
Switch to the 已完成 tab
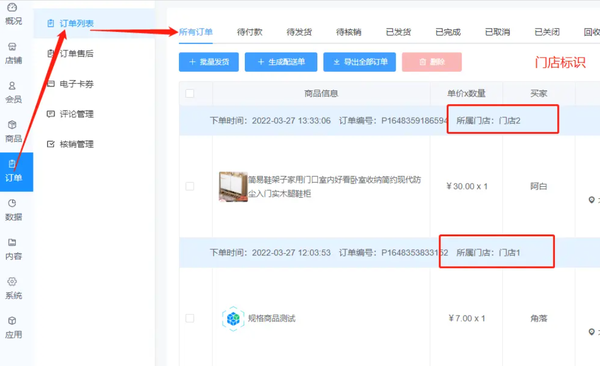pos(448,32)
